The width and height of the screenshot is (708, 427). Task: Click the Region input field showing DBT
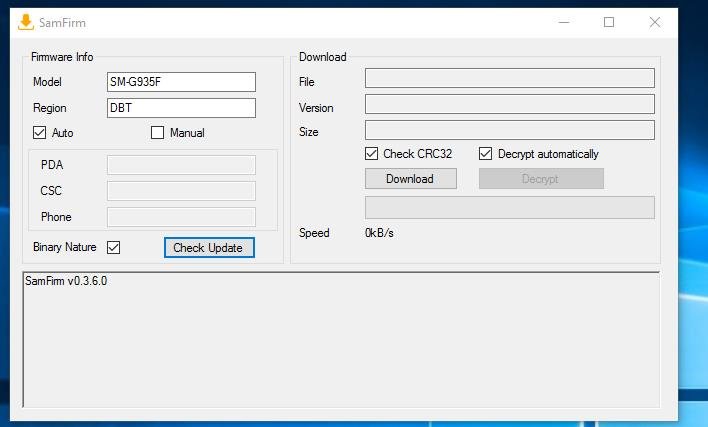click(181, 108)
